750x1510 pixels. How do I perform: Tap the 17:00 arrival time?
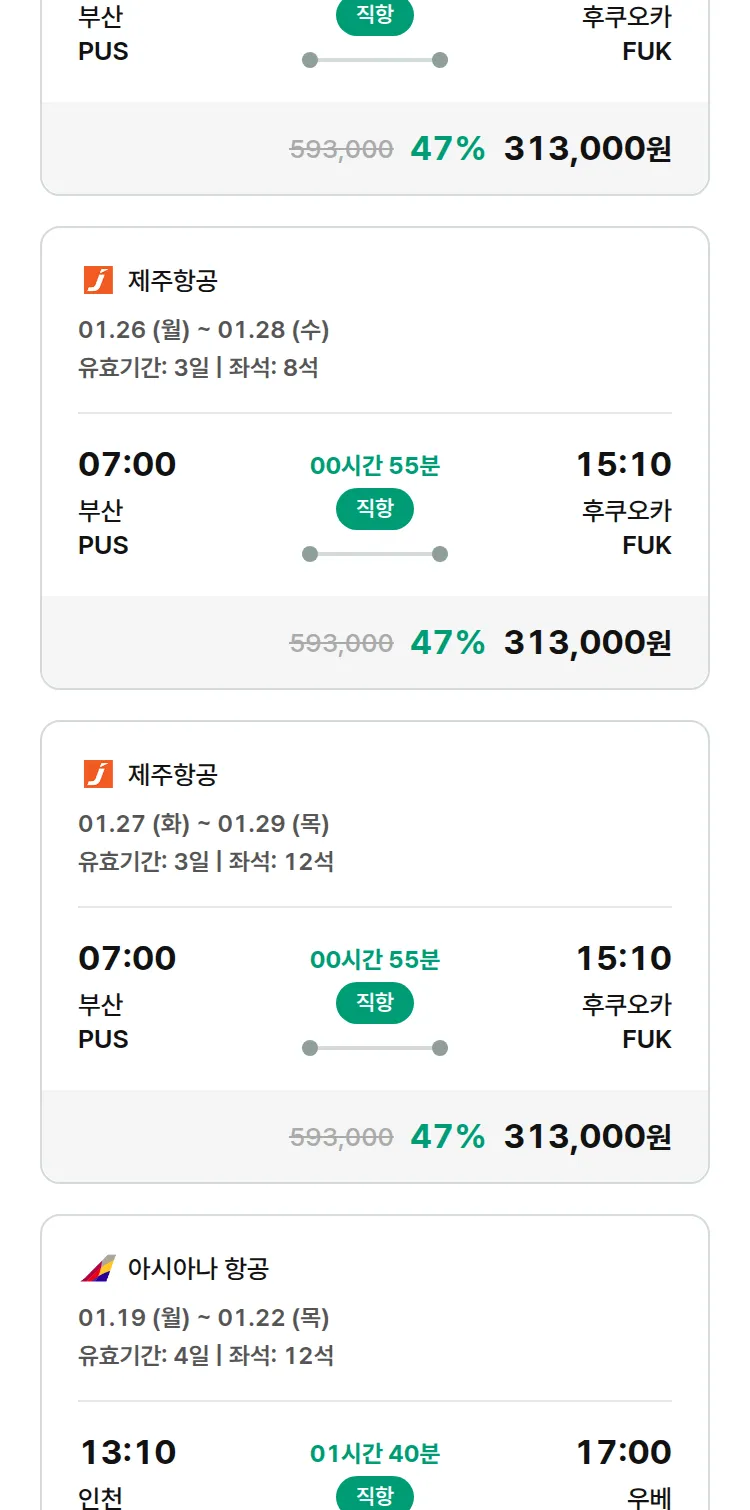pos(623,1452)
